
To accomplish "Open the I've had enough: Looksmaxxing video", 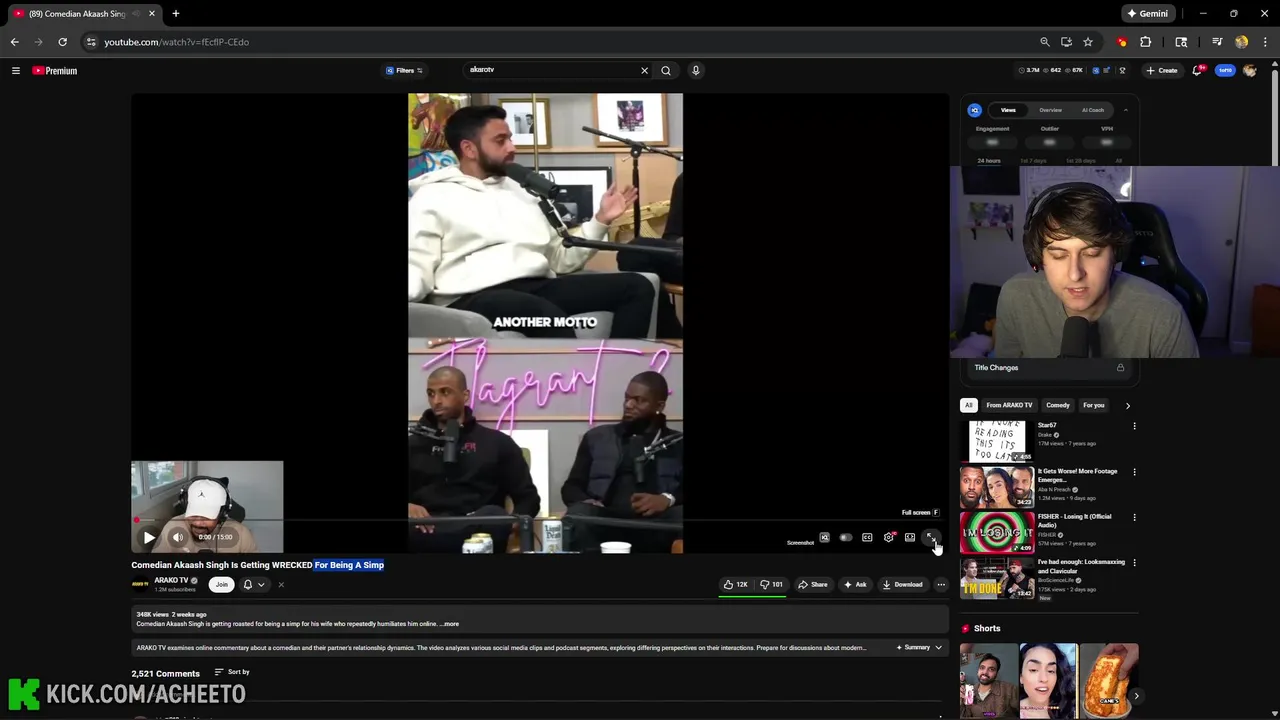I will (x=997, y=578).
